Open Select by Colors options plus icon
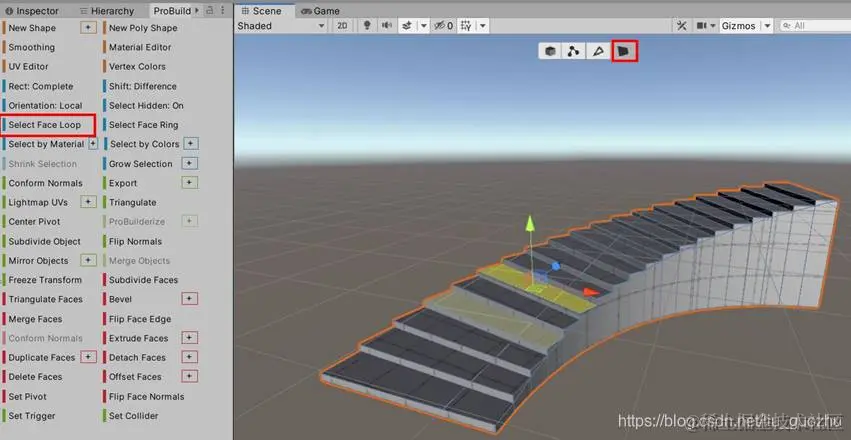Viewport: 851px width, 440px height. pyautogui.click(x=190, y=144)
